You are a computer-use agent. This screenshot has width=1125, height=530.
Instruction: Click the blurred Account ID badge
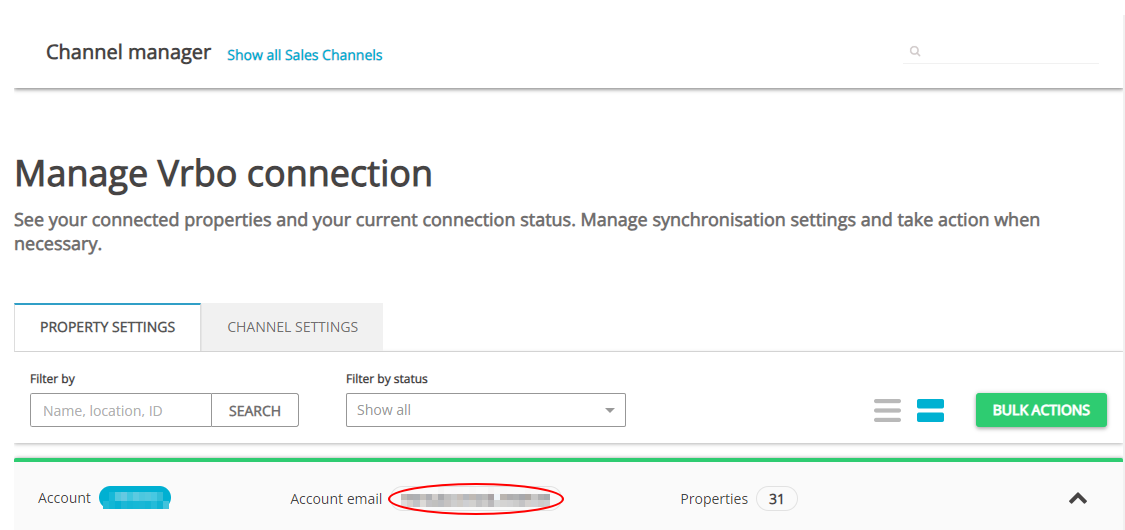(x=135, y=498)
